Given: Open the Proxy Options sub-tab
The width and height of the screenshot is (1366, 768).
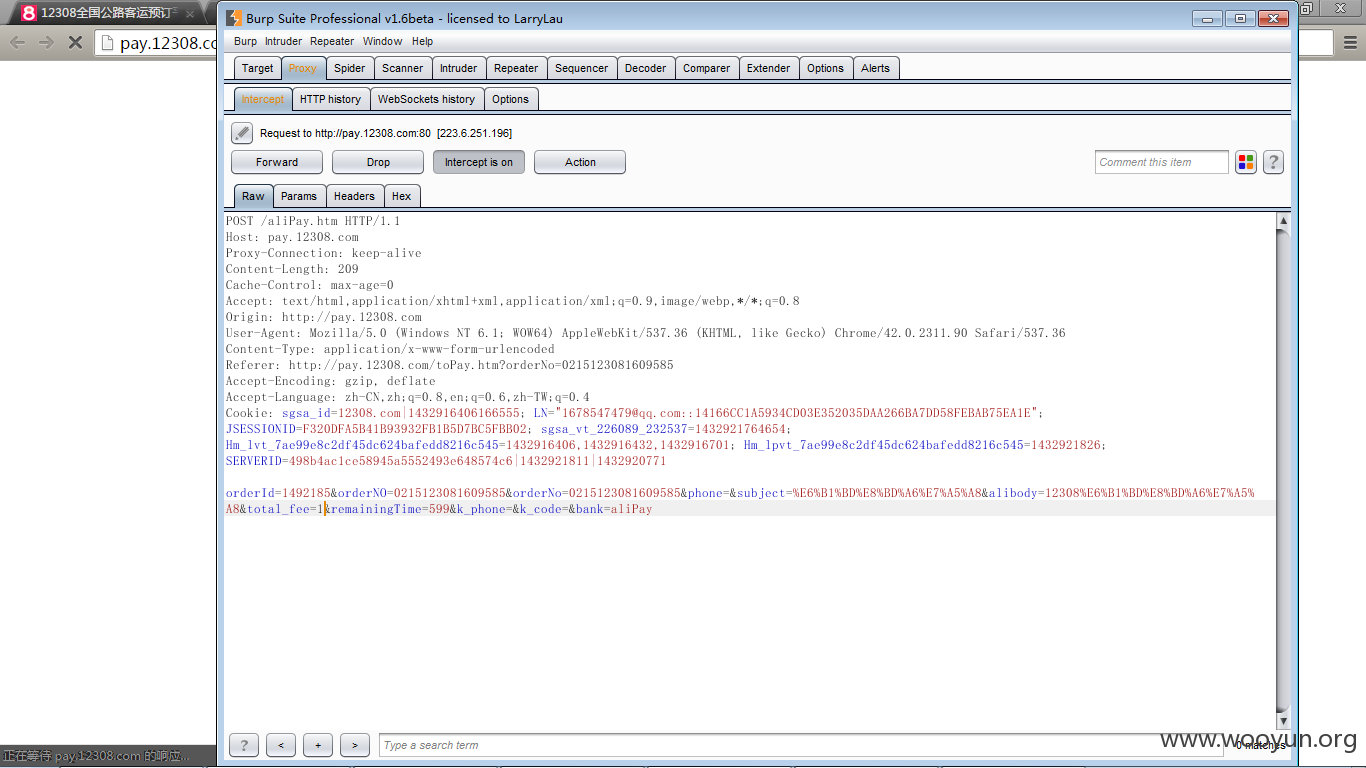Looking at the screenshot, I should (x=510, y=99).
